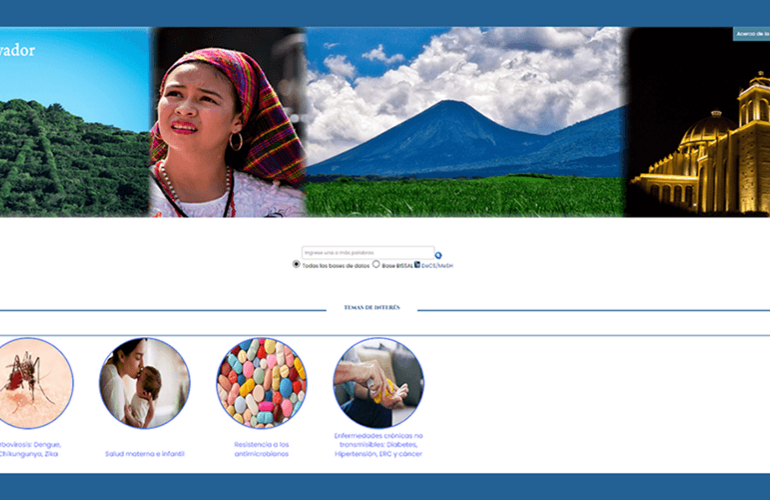This screenshot has width=770, height=500.
Task: Open the colorful pills circle image
Action: point(262,383)
